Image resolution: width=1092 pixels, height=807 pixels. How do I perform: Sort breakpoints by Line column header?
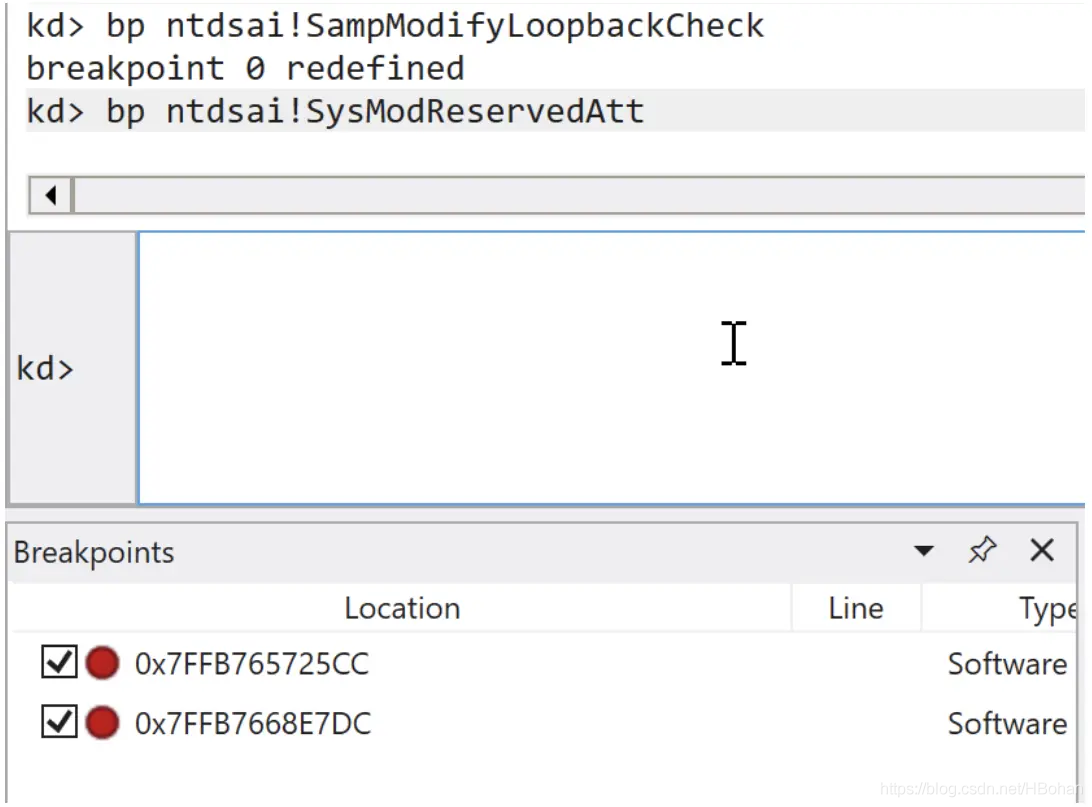856,609
